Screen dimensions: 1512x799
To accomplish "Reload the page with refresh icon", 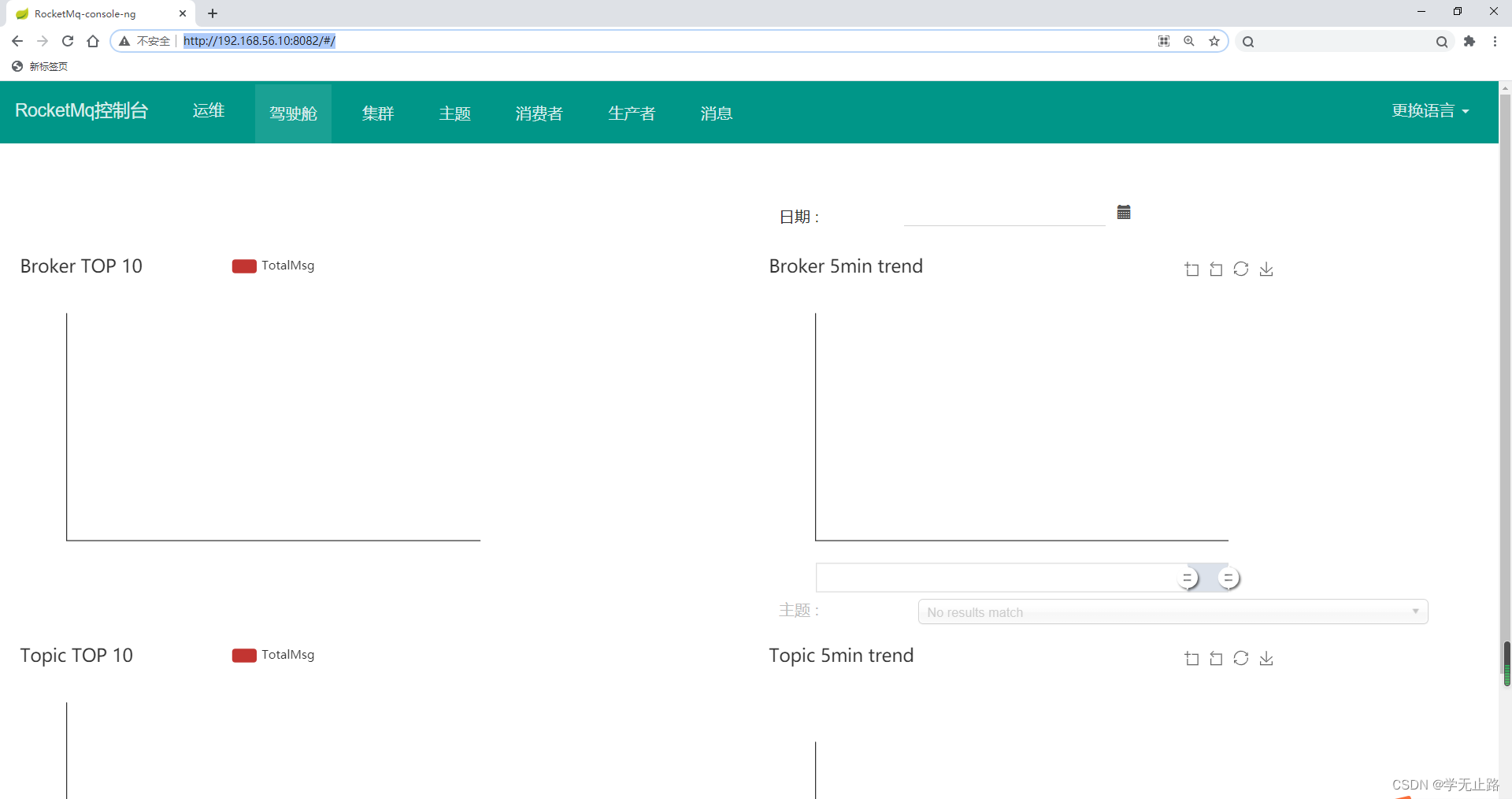I will 68,41.
